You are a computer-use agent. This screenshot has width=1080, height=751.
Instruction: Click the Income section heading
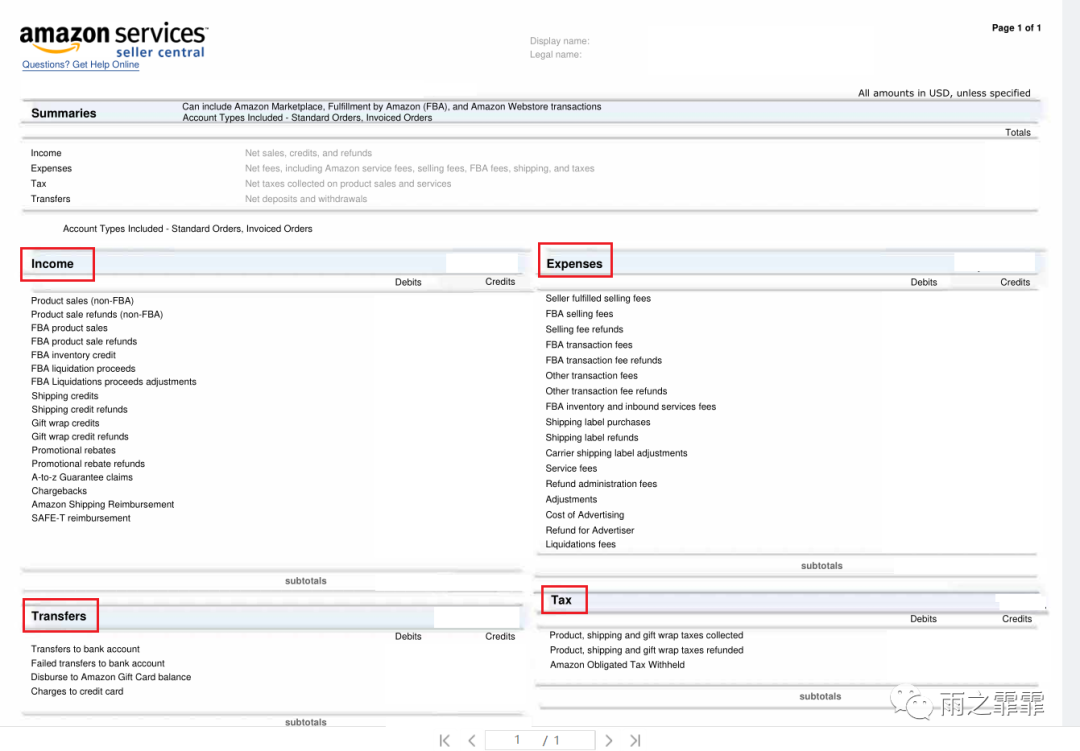(x=52, y=264)
